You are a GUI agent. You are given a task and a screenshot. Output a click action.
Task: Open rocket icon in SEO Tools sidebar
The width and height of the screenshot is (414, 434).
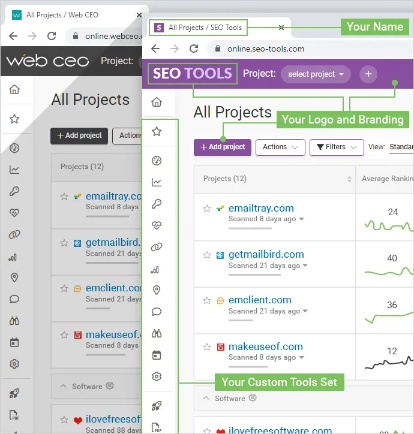[x=157, y=406]
